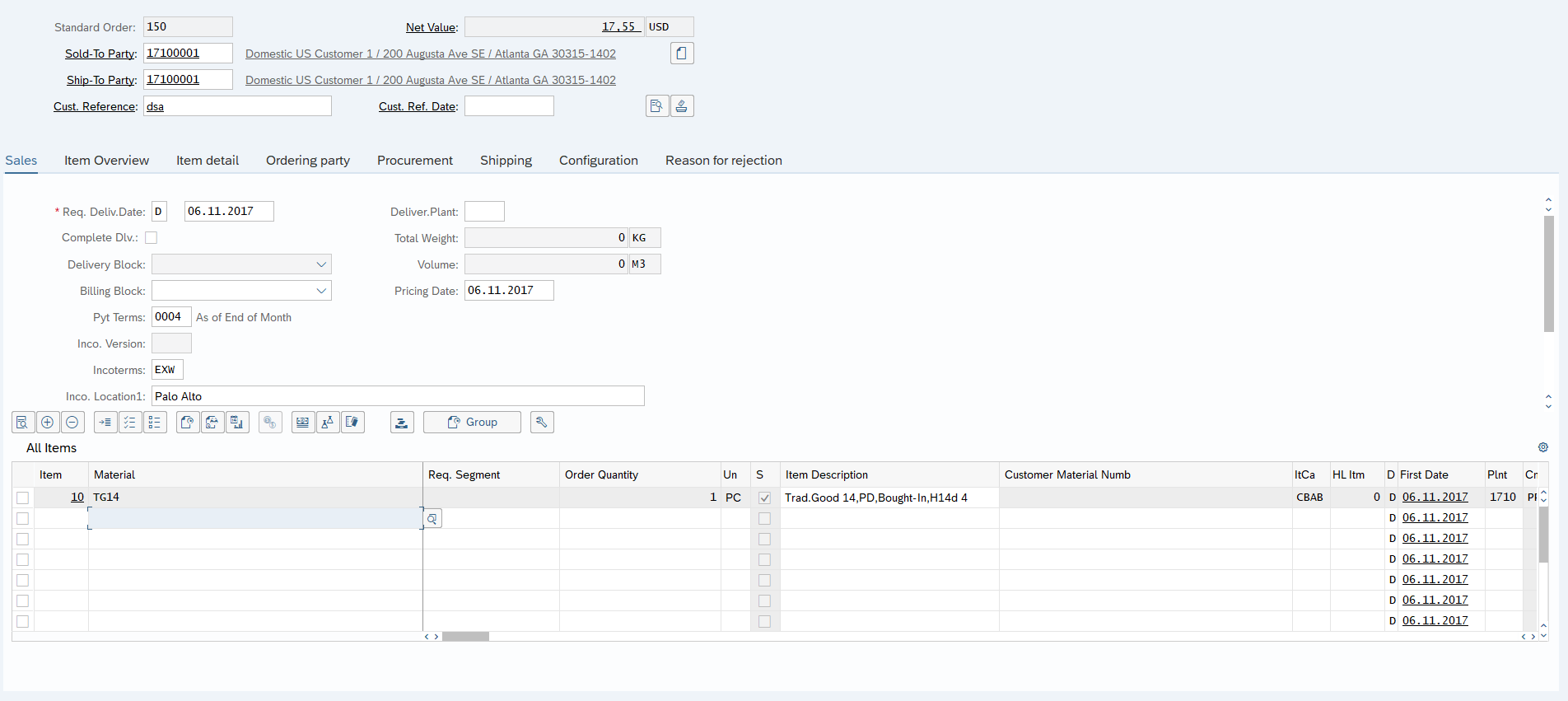
Task: Click into the Cust. Ref. Date field
Action: coord(509,106)
